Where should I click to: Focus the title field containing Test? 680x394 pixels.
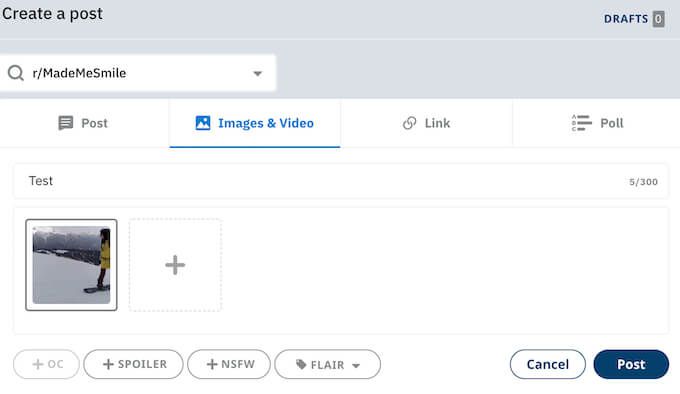(x=341, y=181)
